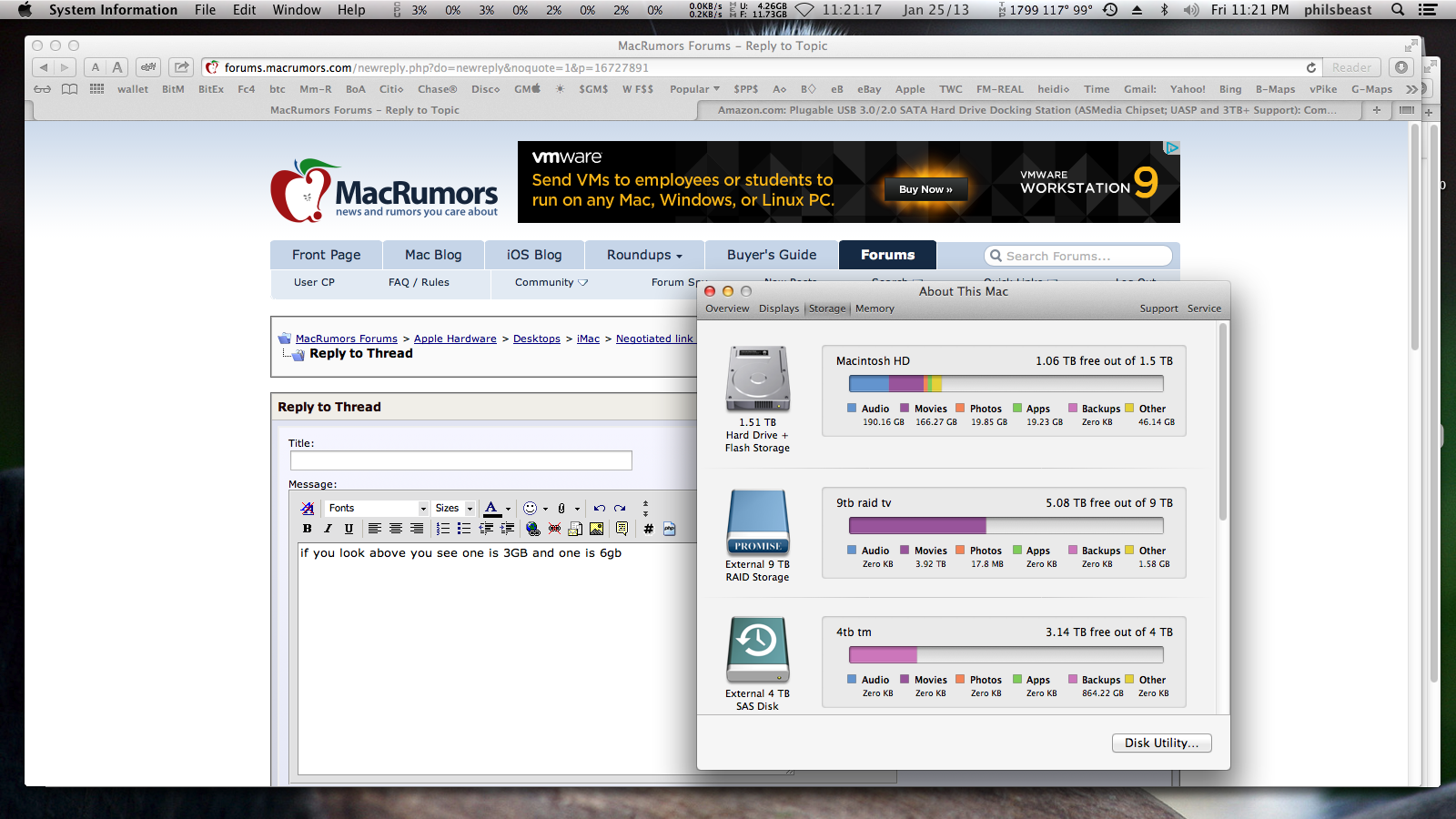The height and width of the screenshot is (819, 1456).
Task: Center-align the message text
Action: [x=395, y=529]
